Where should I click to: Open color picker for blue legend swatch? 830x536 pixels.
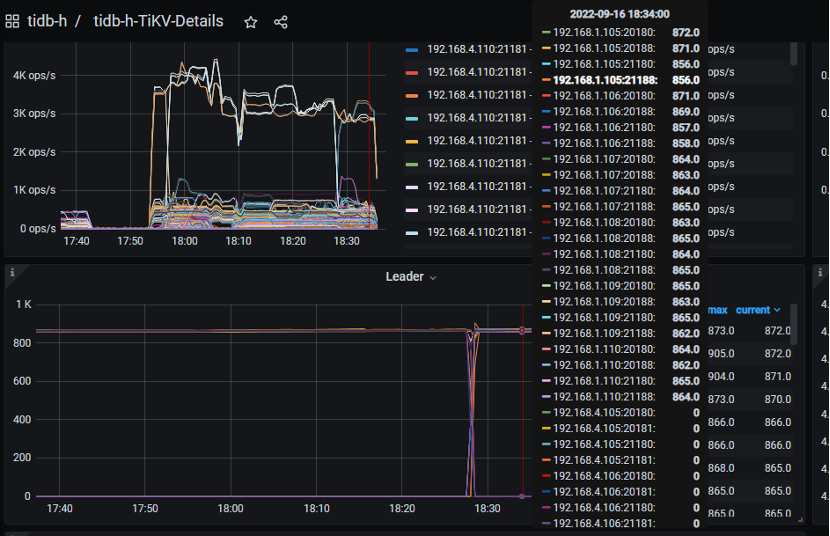coord(412,49)
